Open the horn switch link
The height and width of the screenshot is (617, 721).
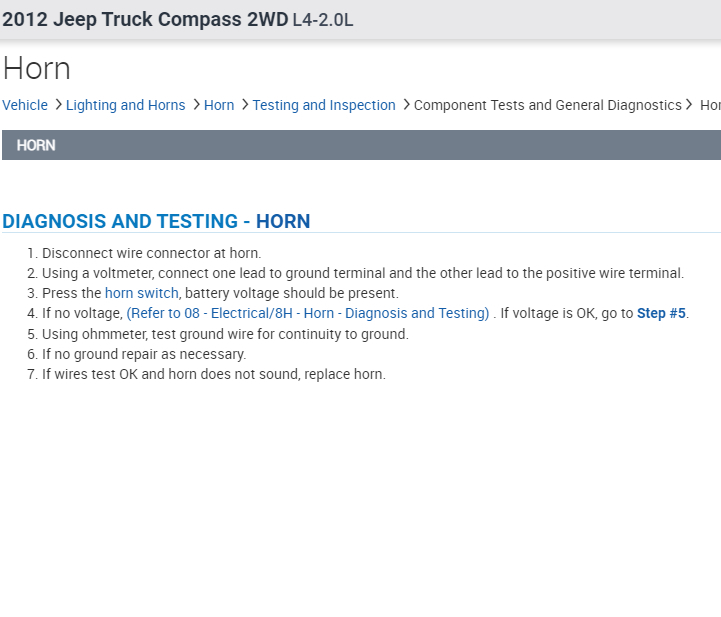(142, 293)
